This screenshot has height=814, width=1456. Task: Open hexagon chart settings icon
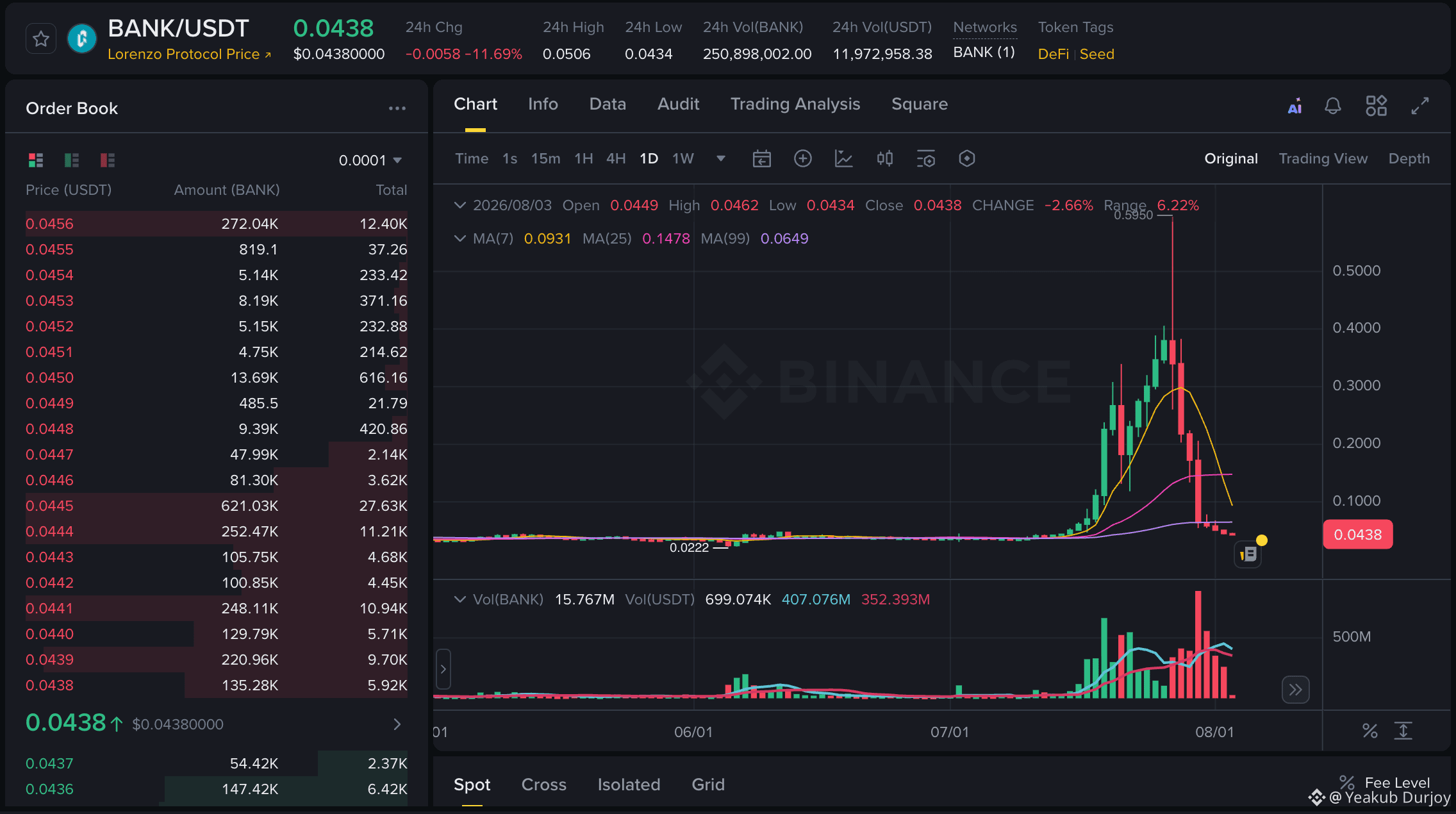tap(967, 158)
